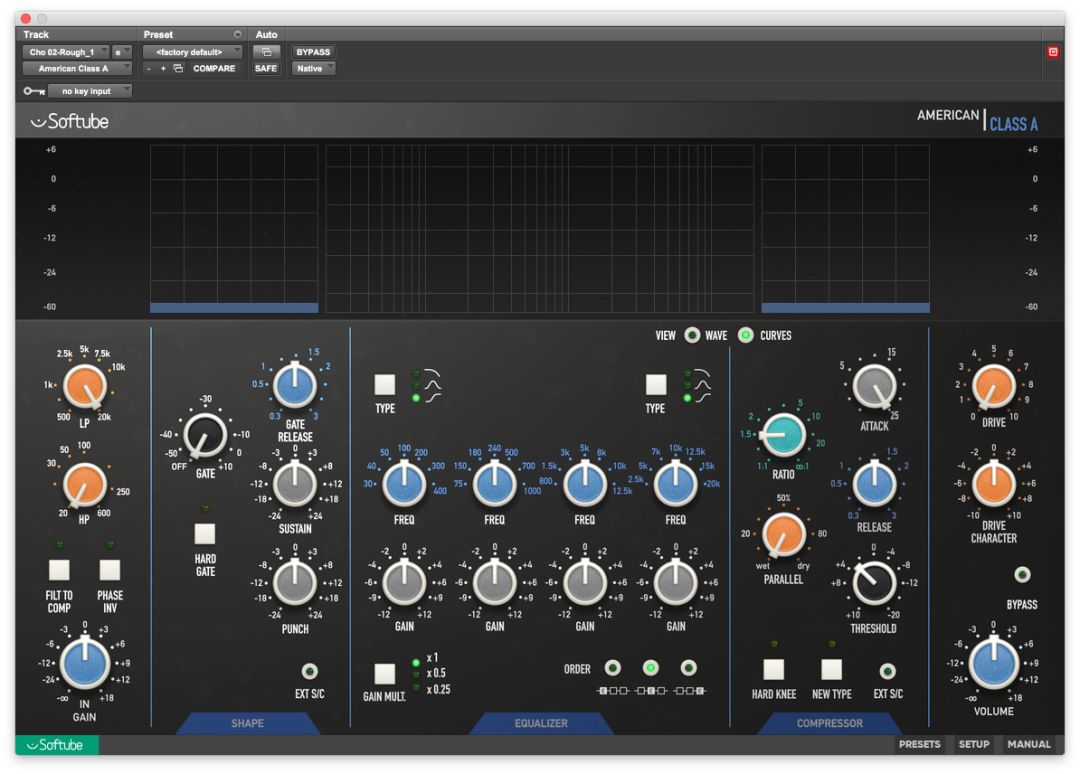Toggle the GAIN MULT switch

[x=384, y=673]
